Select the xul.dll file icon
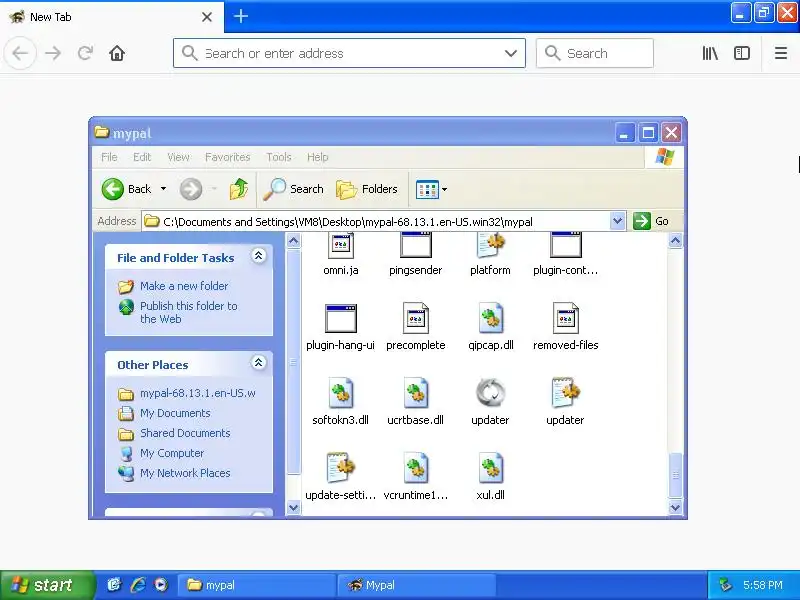Image resolution: width=800 pixels, height=600 pixels. 490,467
